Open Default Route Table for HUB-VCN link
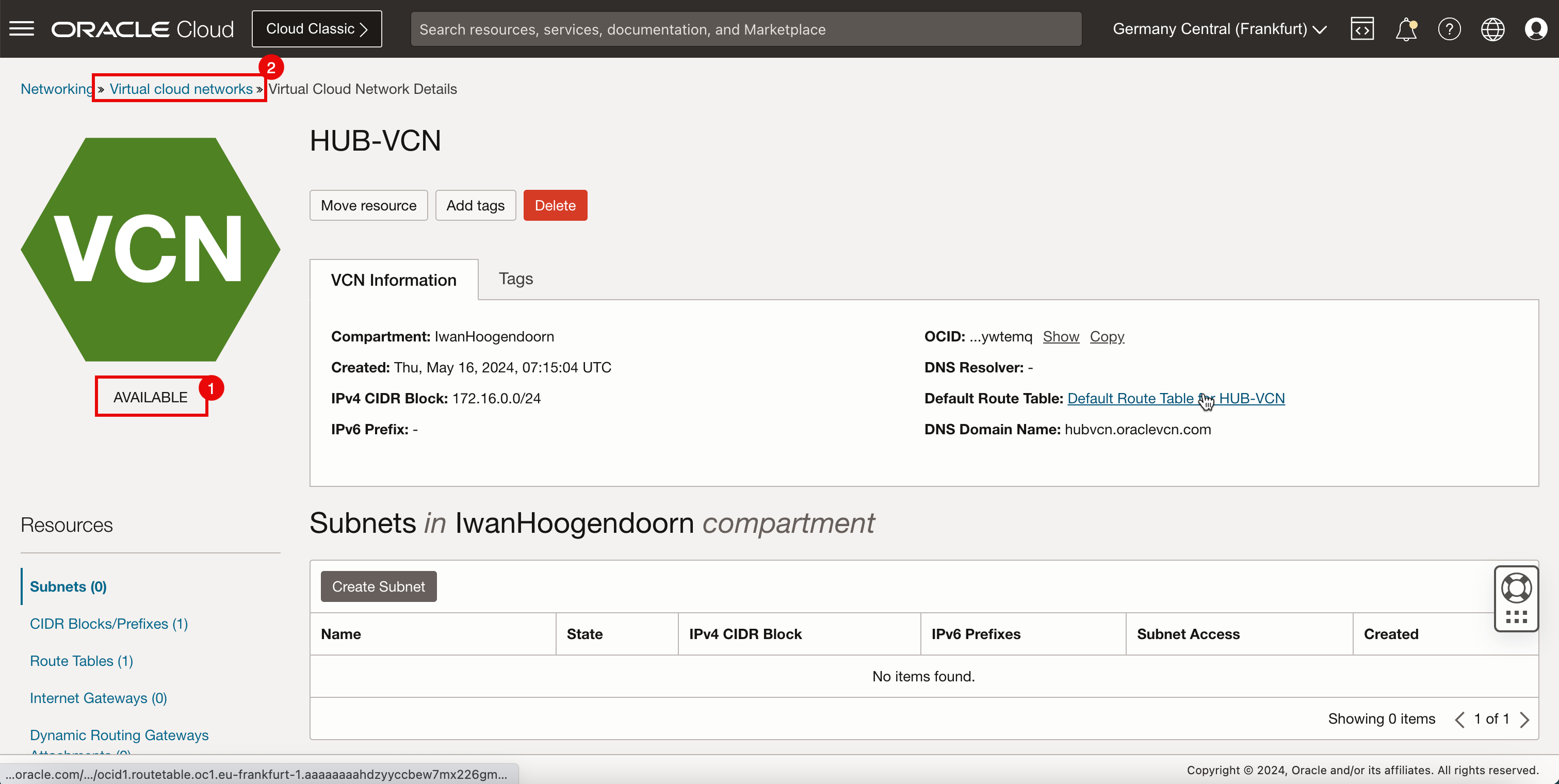Image resolution: width=1559 pixels, height=784 pixels. coord(1129,399)
